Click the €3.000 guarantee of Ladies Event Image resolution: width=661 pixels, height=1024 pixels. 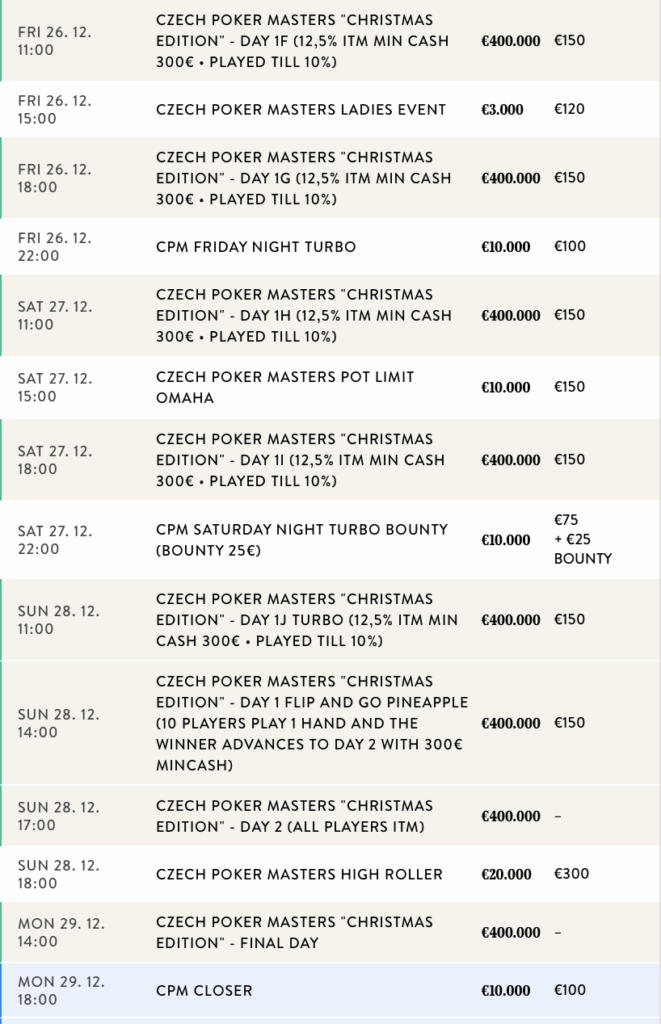(x=502, y=109)
